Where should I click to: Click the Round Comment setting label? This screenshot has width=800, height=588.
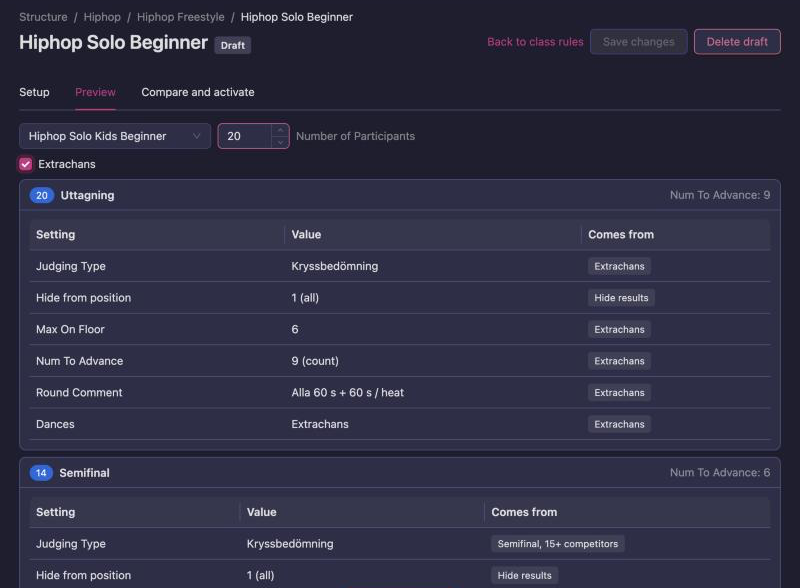coord(79,393)
